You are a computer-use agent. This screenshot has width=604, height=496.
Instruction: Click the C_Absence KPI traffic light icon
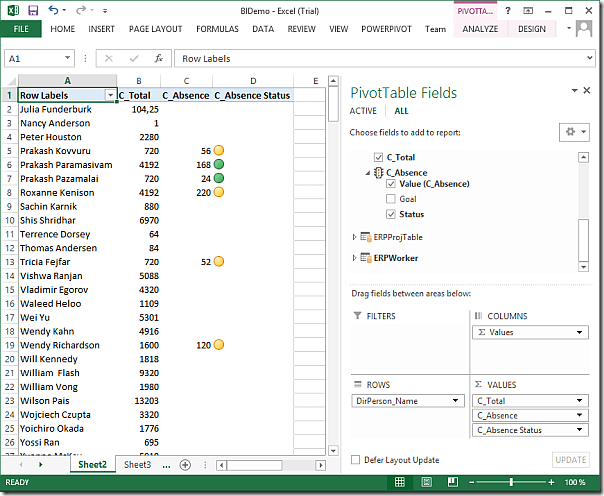(378, 173)
